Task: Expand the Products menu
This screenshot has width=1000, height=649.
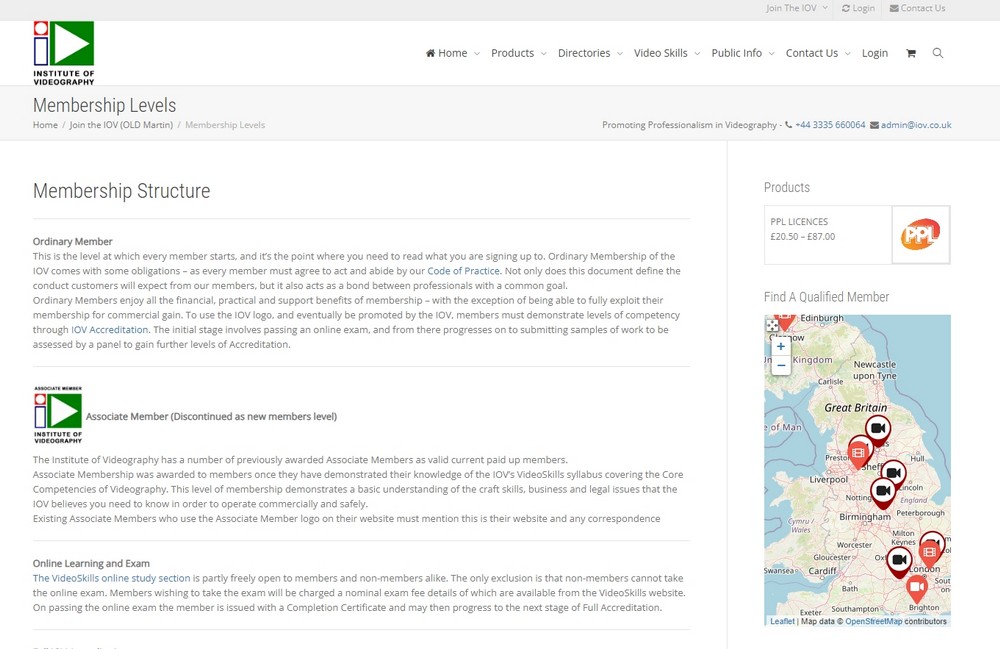Action: point(518,53)
